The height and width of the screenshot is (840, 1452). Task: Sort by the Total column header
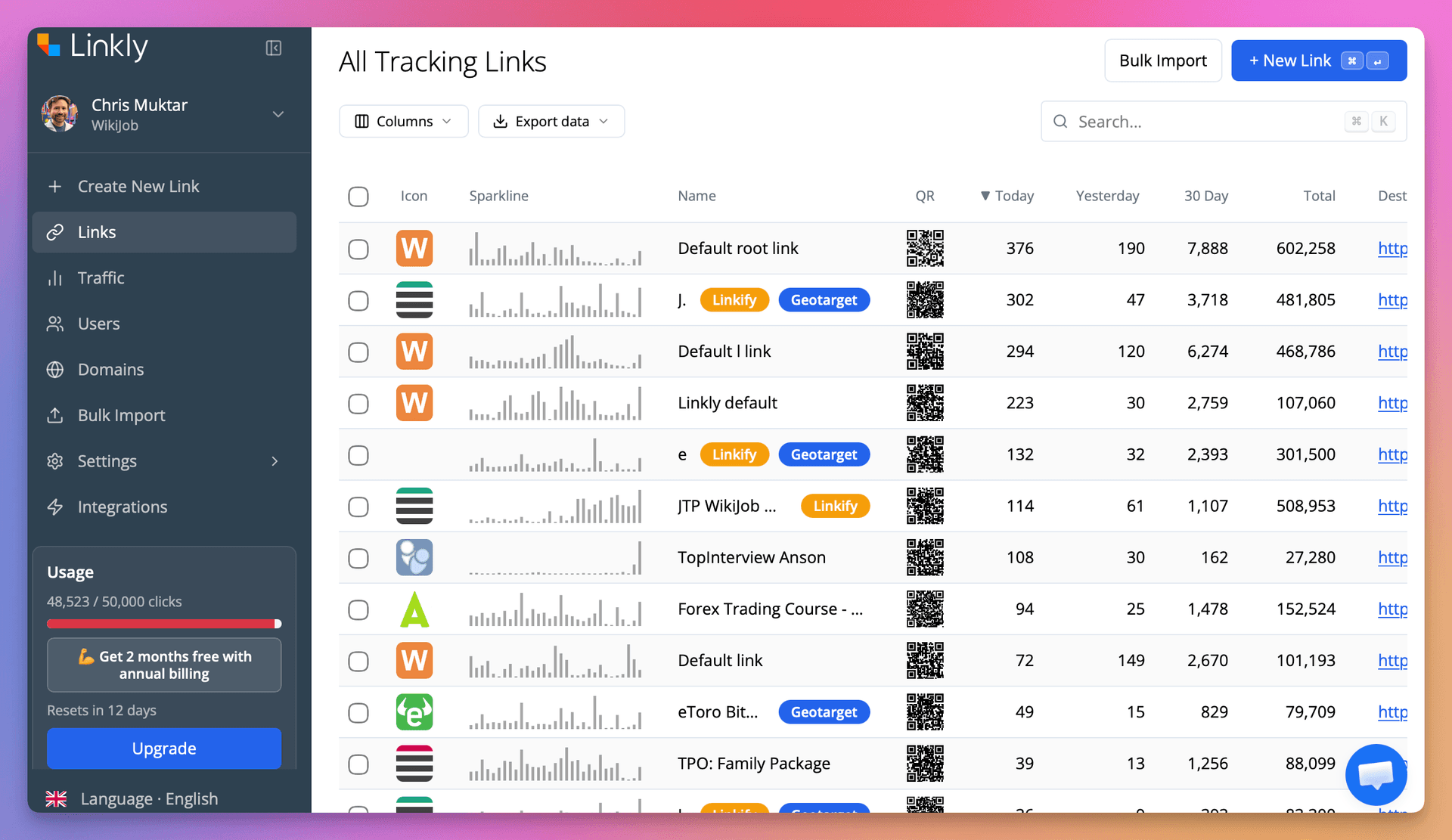click(x=1319, y=196)
